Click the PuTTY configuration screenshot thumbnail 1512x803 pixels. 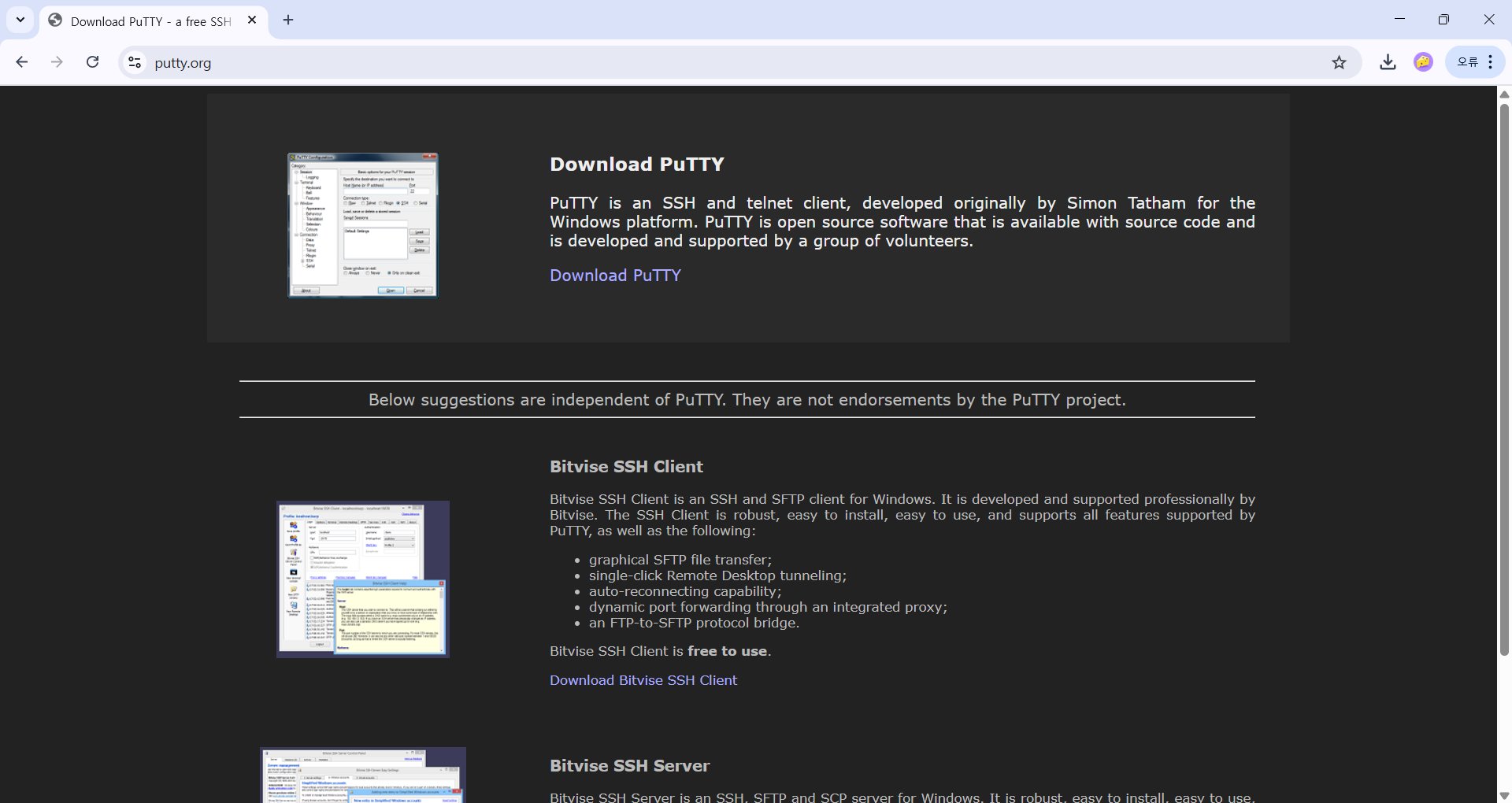[x=363, y=225]
